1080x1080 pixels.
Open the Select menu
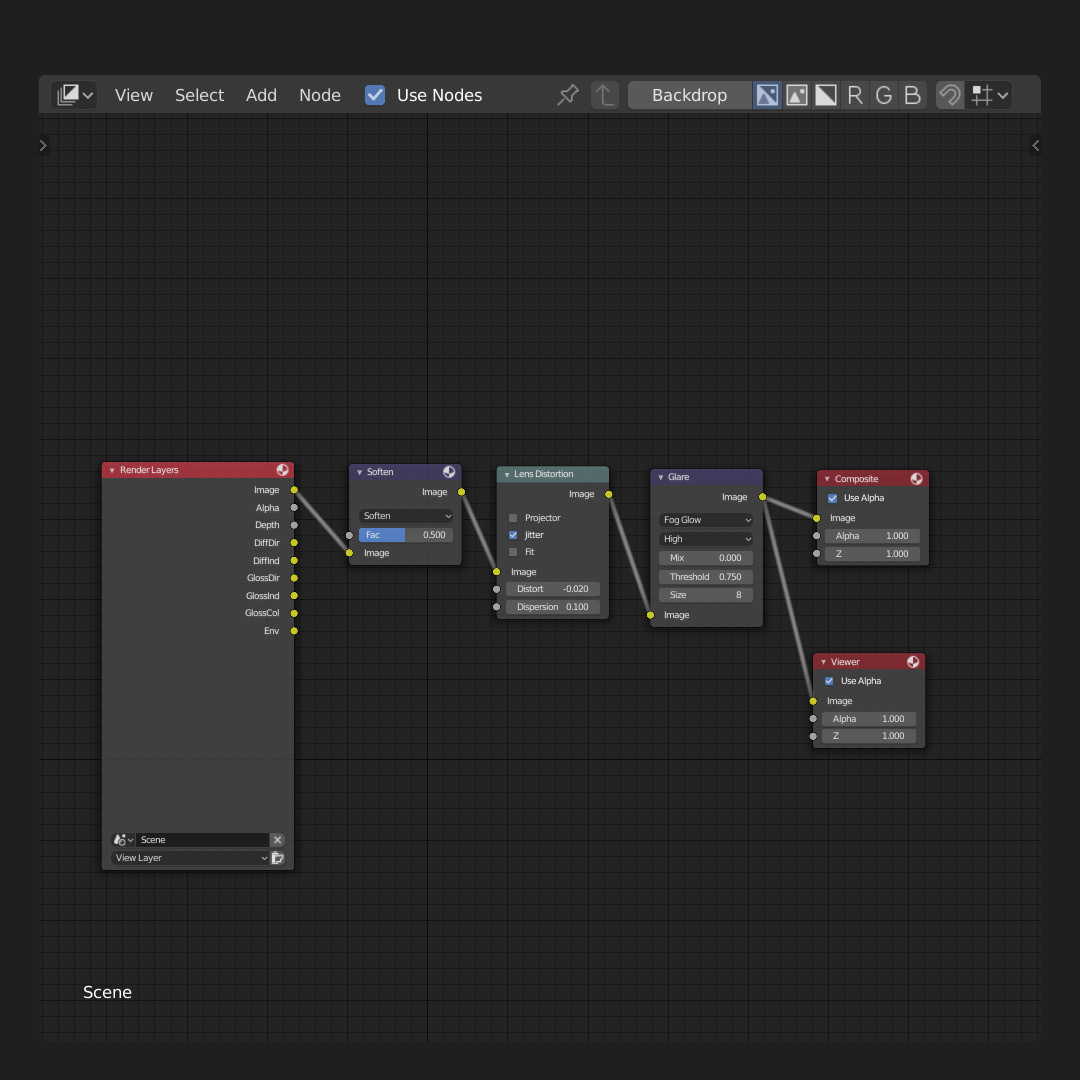[x=199, y=95]
